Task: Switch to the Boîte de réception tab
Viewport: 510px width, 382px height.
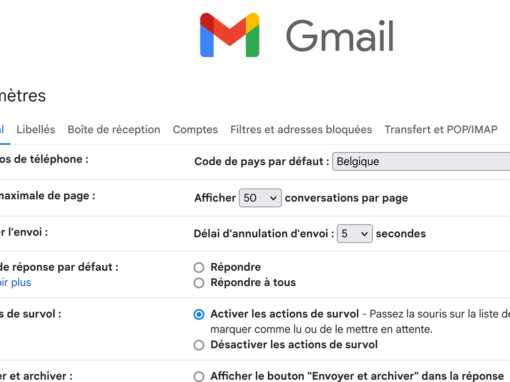Action: [x=114, y=129]
